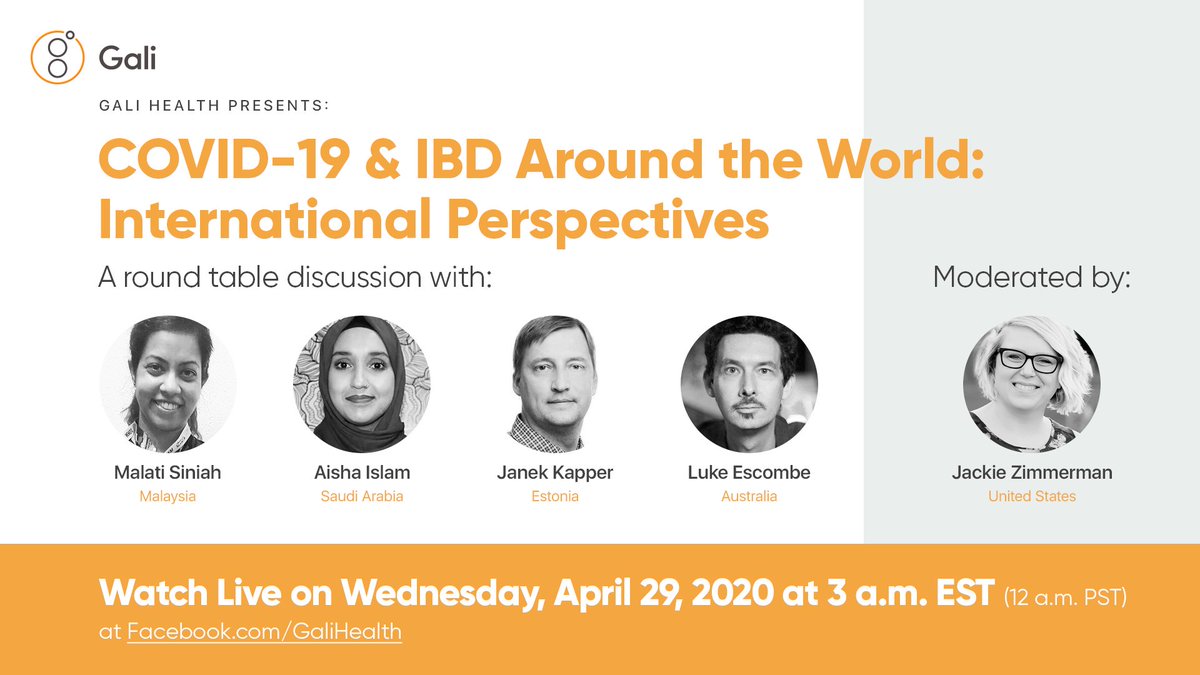
Task: Open the Facebook.com/GaliHealth link
Action: click(x=264, y=632)
